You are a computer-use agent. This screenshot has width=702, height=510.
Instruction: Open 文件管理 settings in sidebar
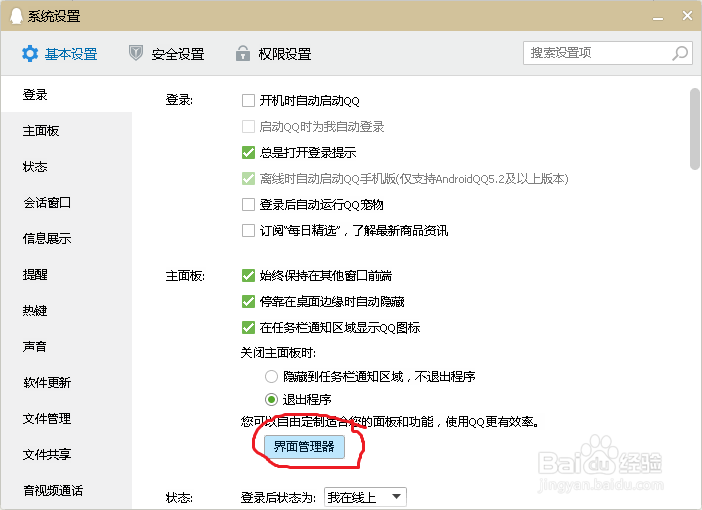(67, 419)
